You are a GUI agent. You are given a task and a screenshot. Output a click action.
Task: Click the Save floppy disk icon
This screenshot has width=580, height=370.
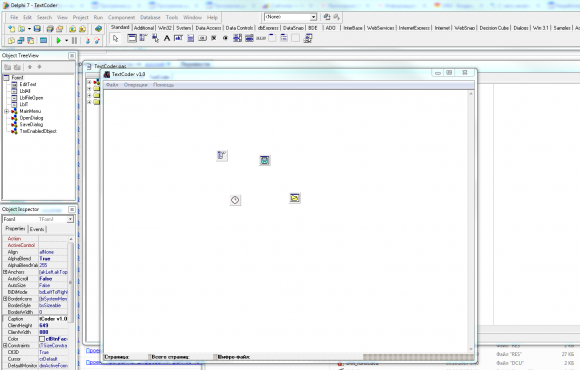coord(37,28)
